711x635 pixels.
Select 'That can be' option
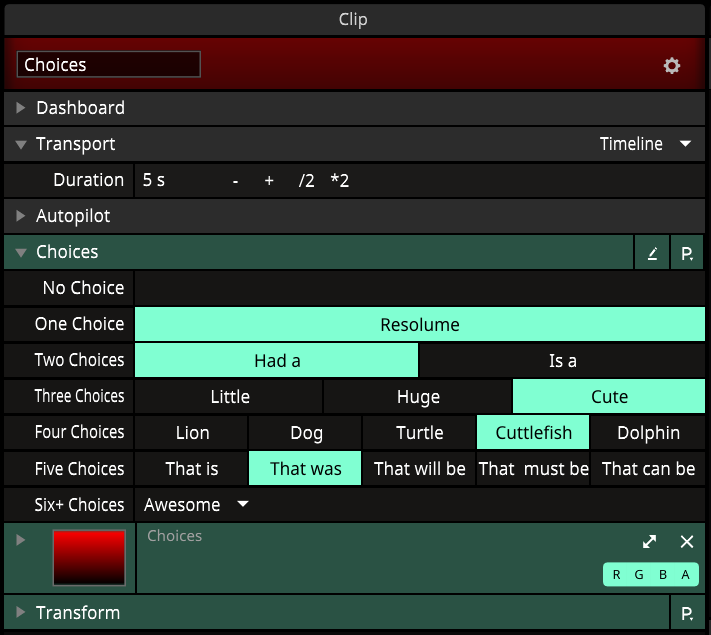click(x=648, y=468)
